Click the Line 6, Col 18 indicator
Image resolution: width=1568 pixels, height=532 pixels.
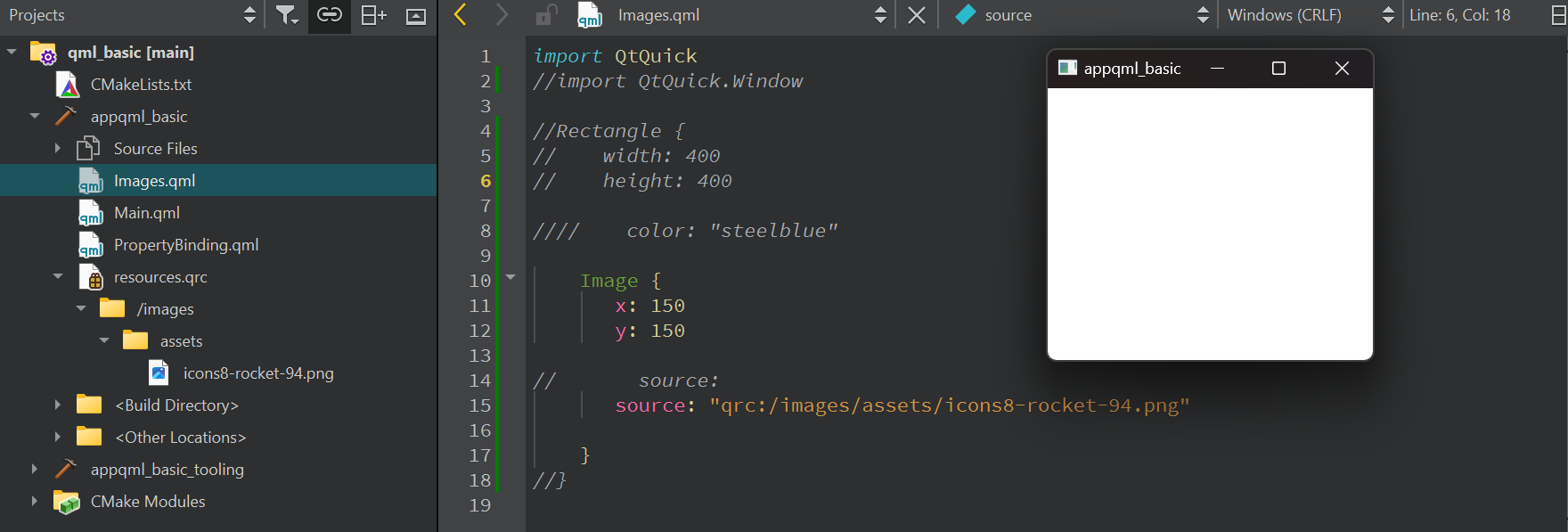(1459, 15)
